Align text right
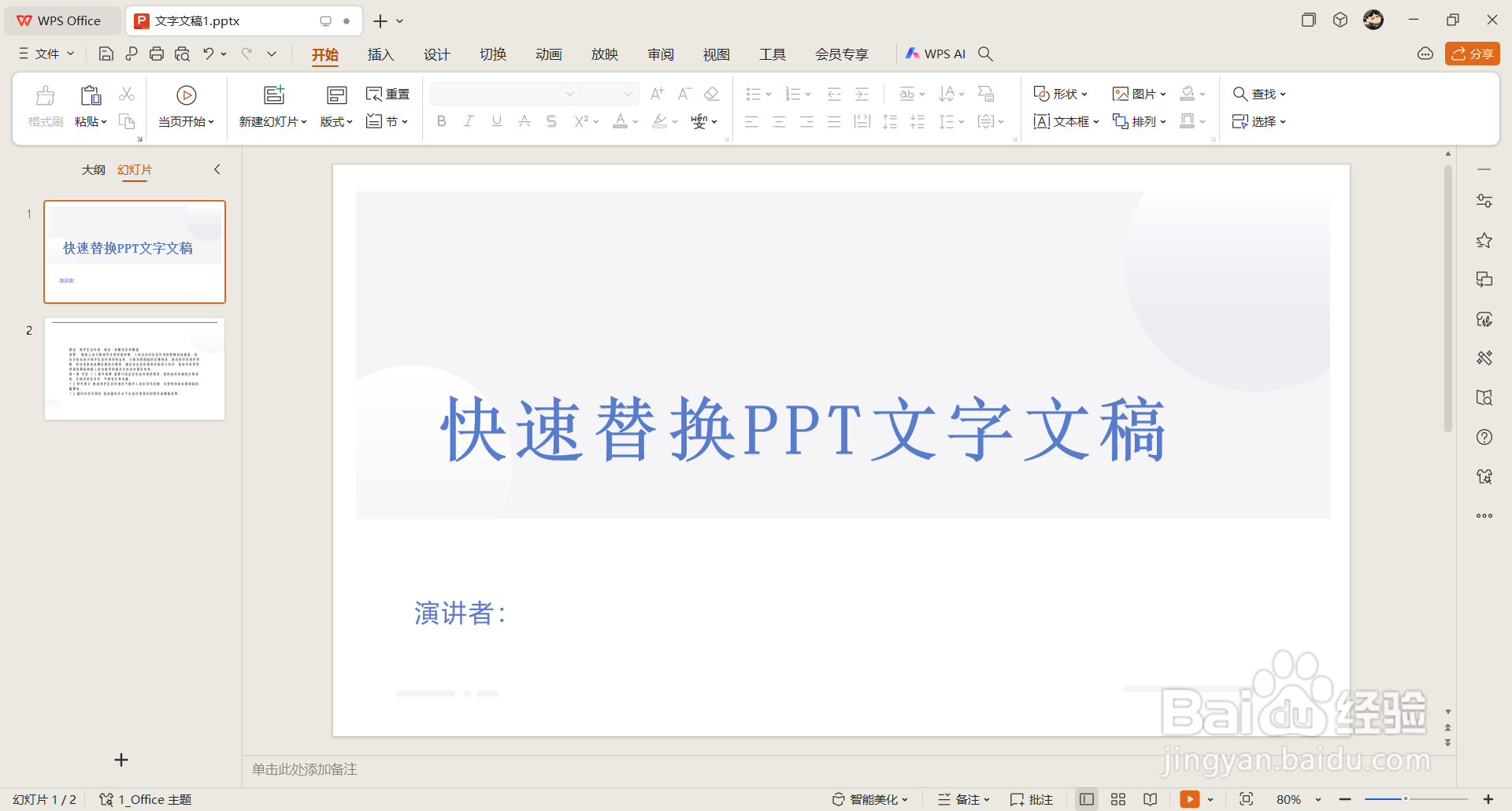 pos(806,121)
